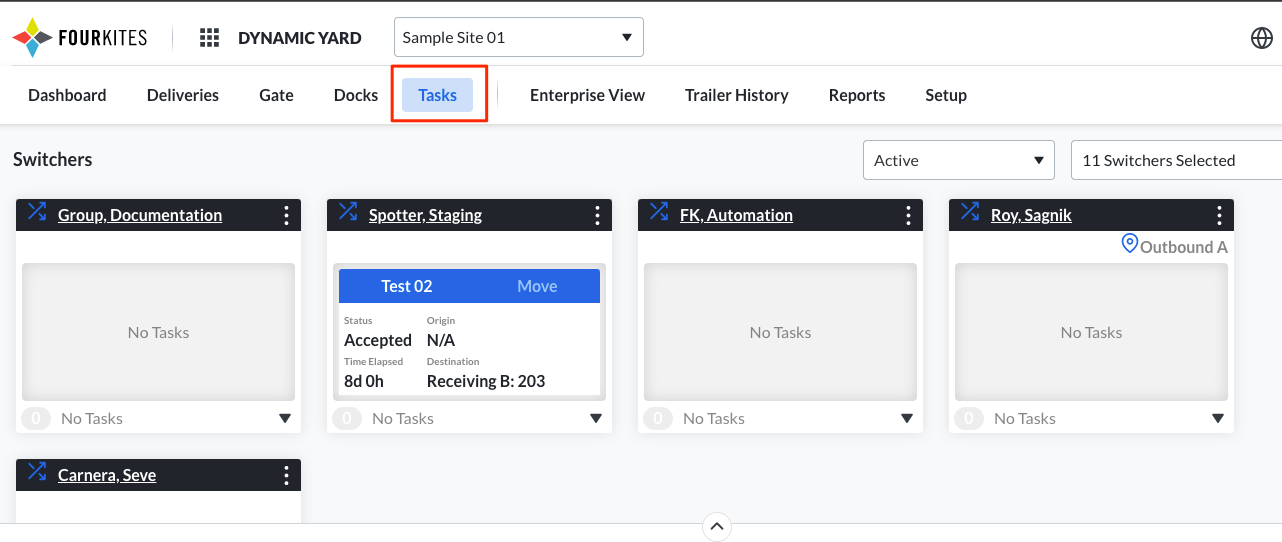Open the app grid launcher icon
This screenshot has height=542, width=1282.
click(209, 38)
